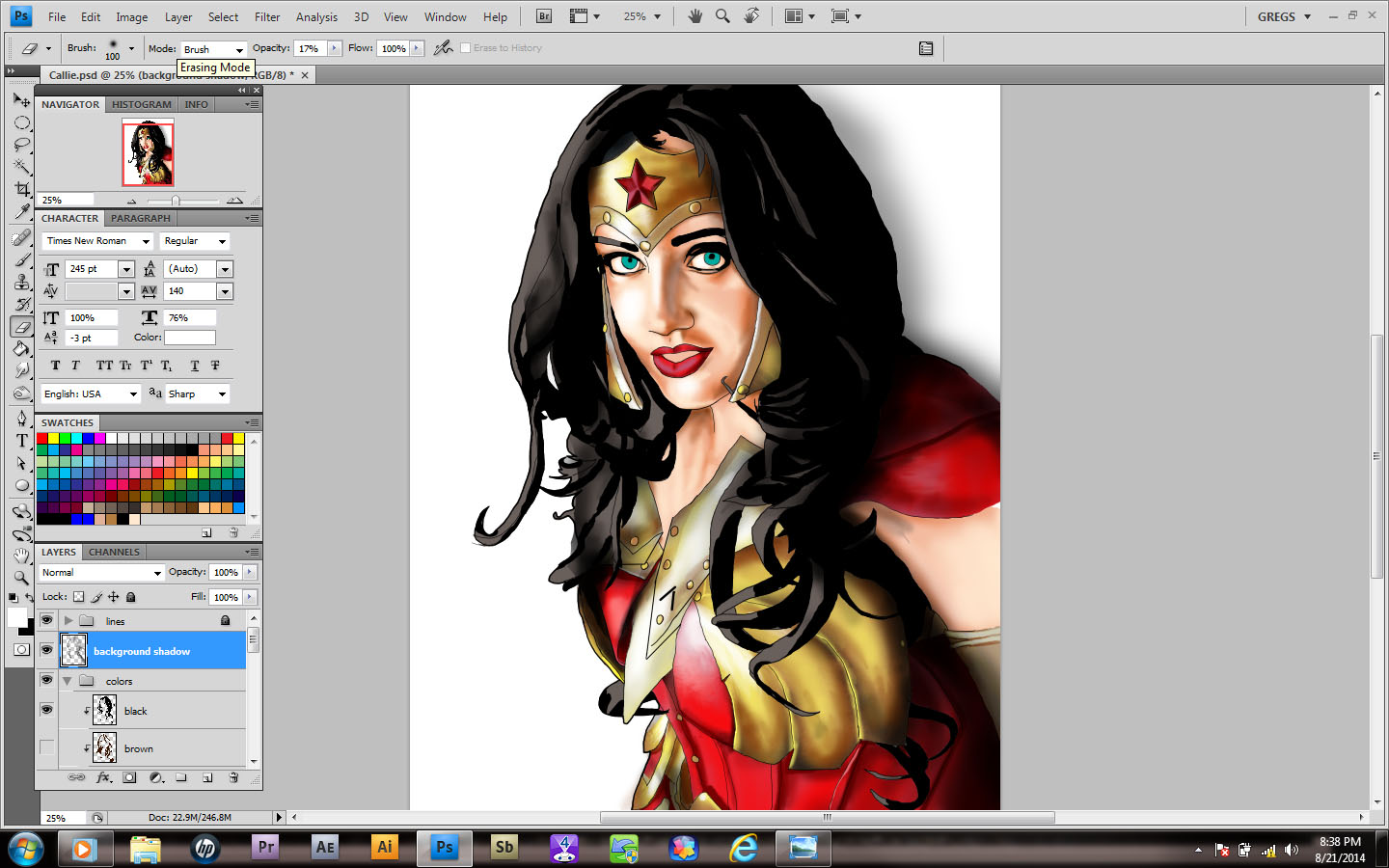This screenshot has width=1389, height=868.
Task: Open the Times New Roman font dropdown
Action: 146,241
